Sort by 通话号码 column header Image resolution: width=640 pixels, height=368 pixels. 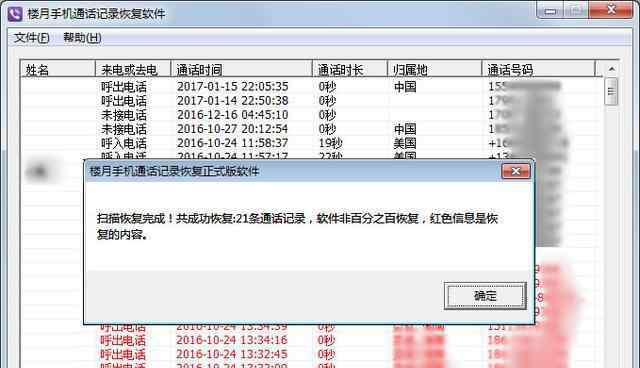click(x=538, y=70)
